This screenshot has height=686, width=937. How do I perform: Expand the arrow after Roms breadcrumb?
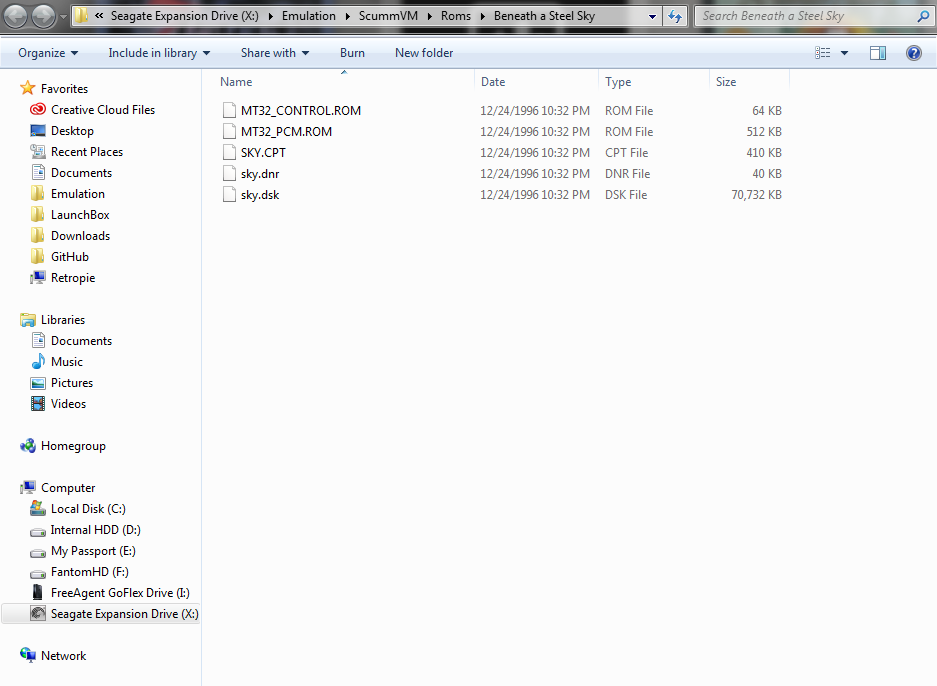[x=482, y=16]
